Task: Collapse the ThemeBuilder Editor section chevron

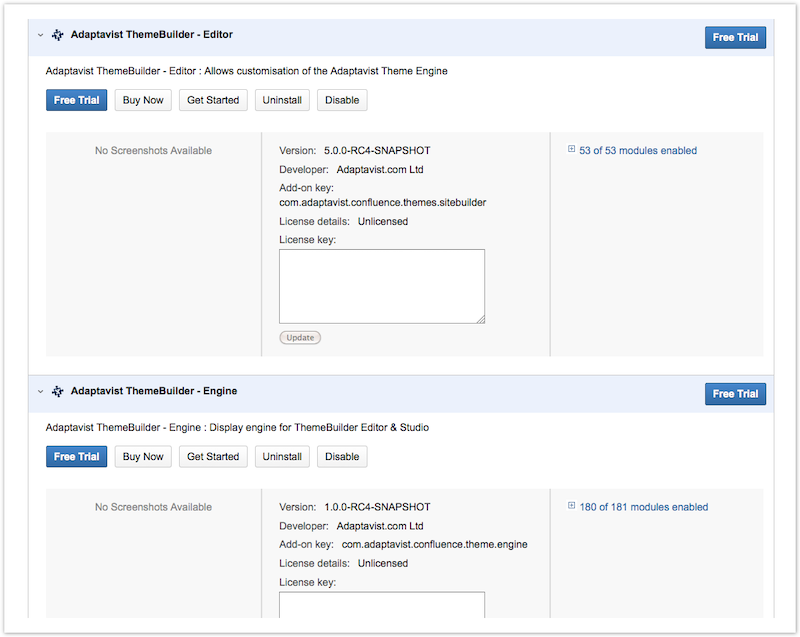Action: [x=40, y=35]
